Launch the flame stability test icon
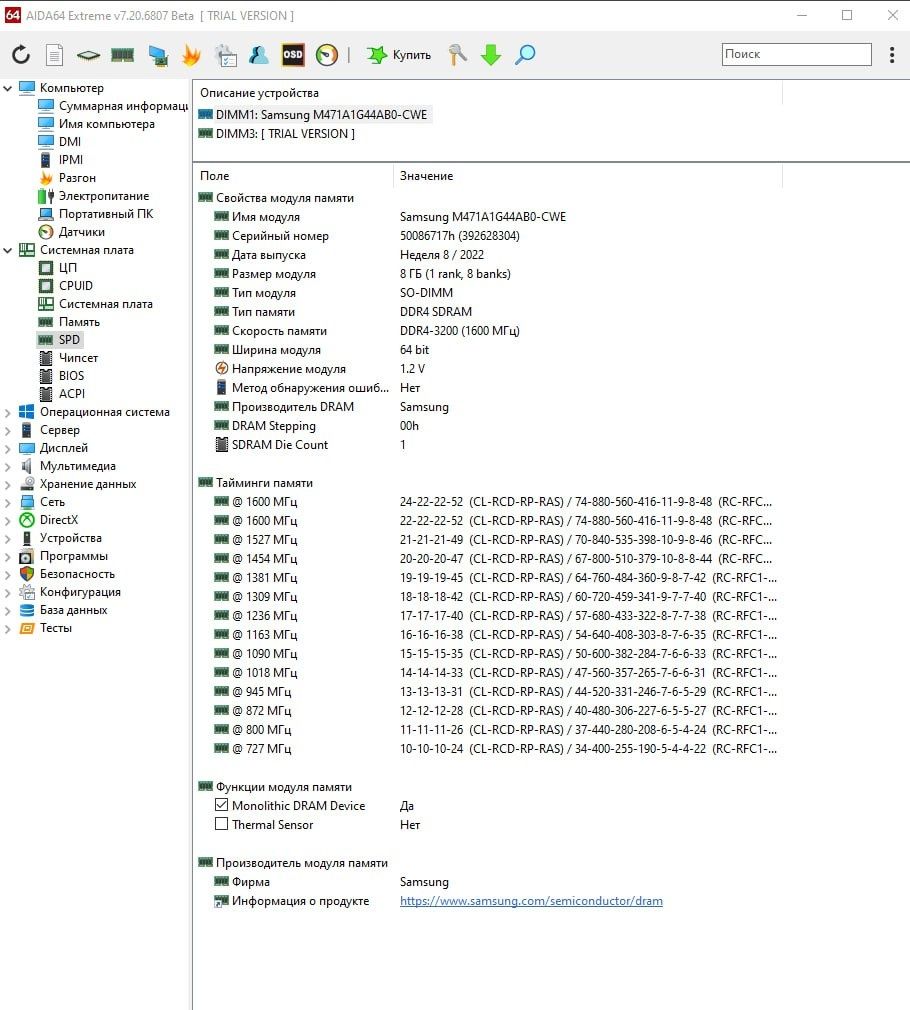 191,55
